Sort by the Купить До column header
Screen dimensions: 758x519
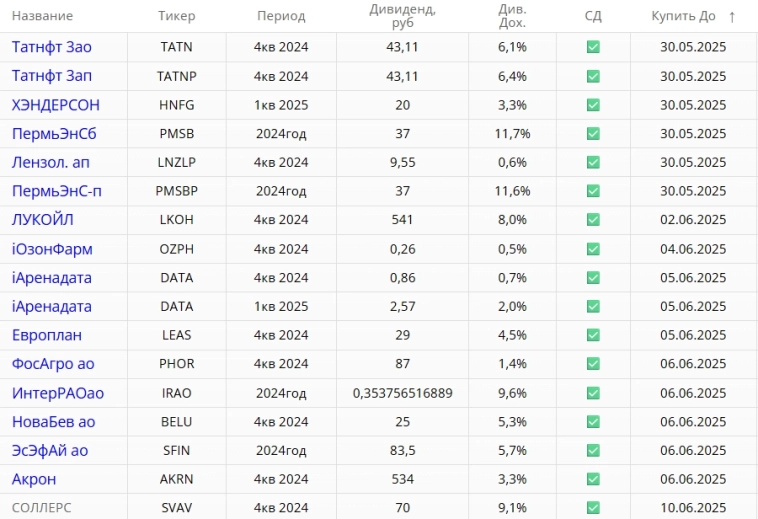coord(683,16)
